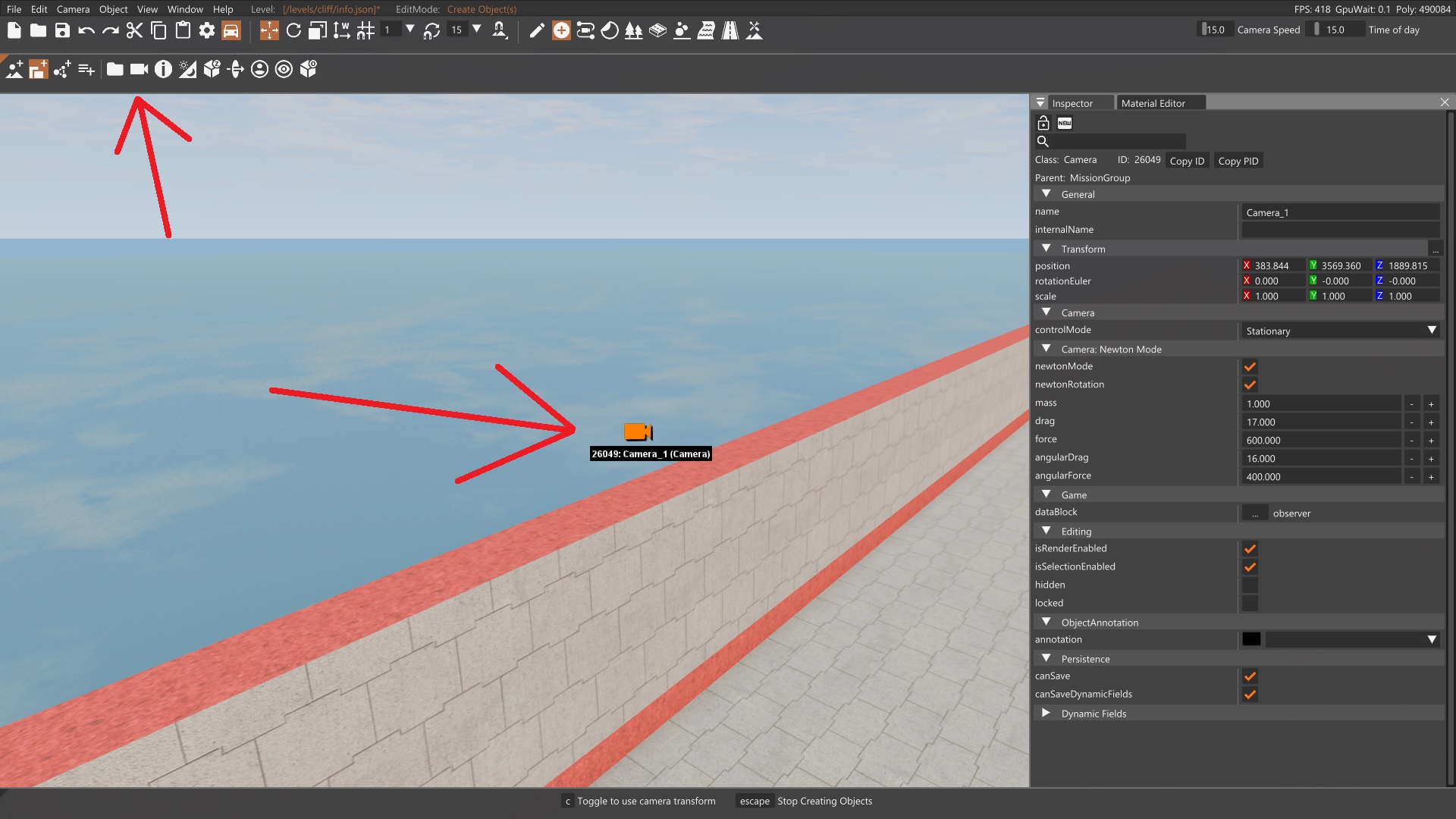Open the Window menu
This screenshot has width=1456, height=819.
click(x=184, y=9)
